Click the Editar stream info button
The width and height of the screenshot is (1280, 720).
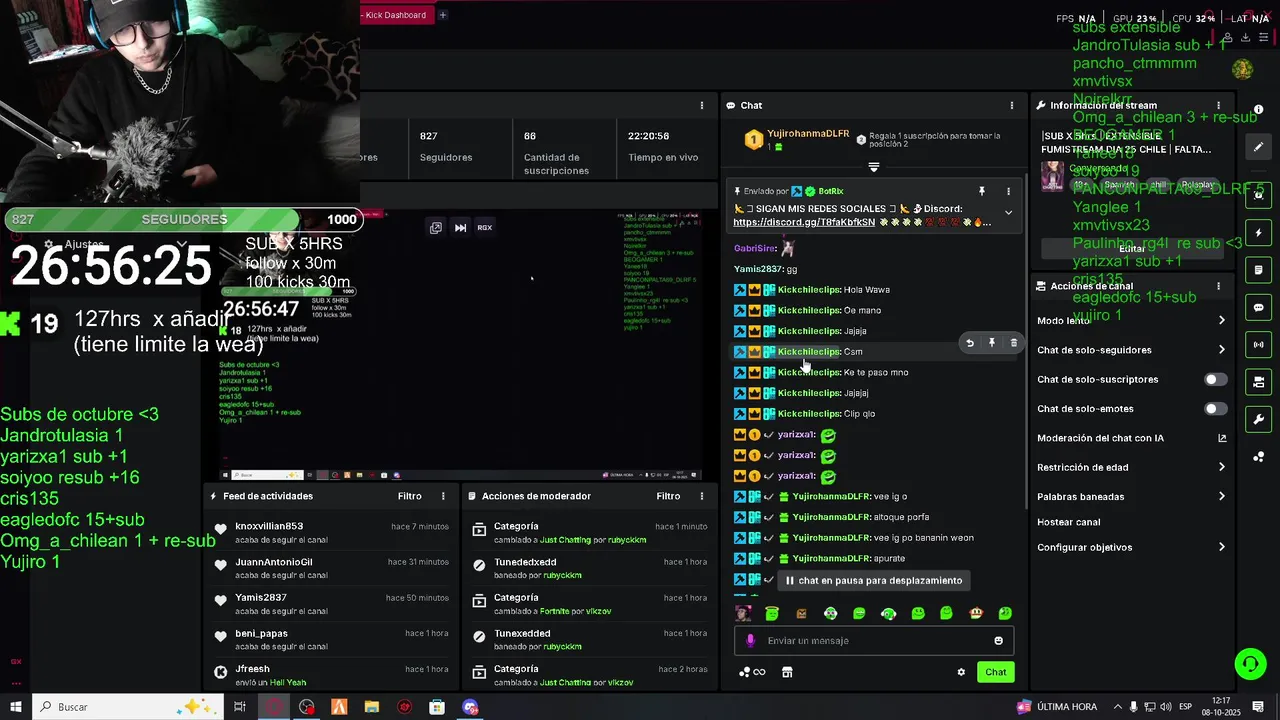pyautogui.click(x=1131, y=248)
